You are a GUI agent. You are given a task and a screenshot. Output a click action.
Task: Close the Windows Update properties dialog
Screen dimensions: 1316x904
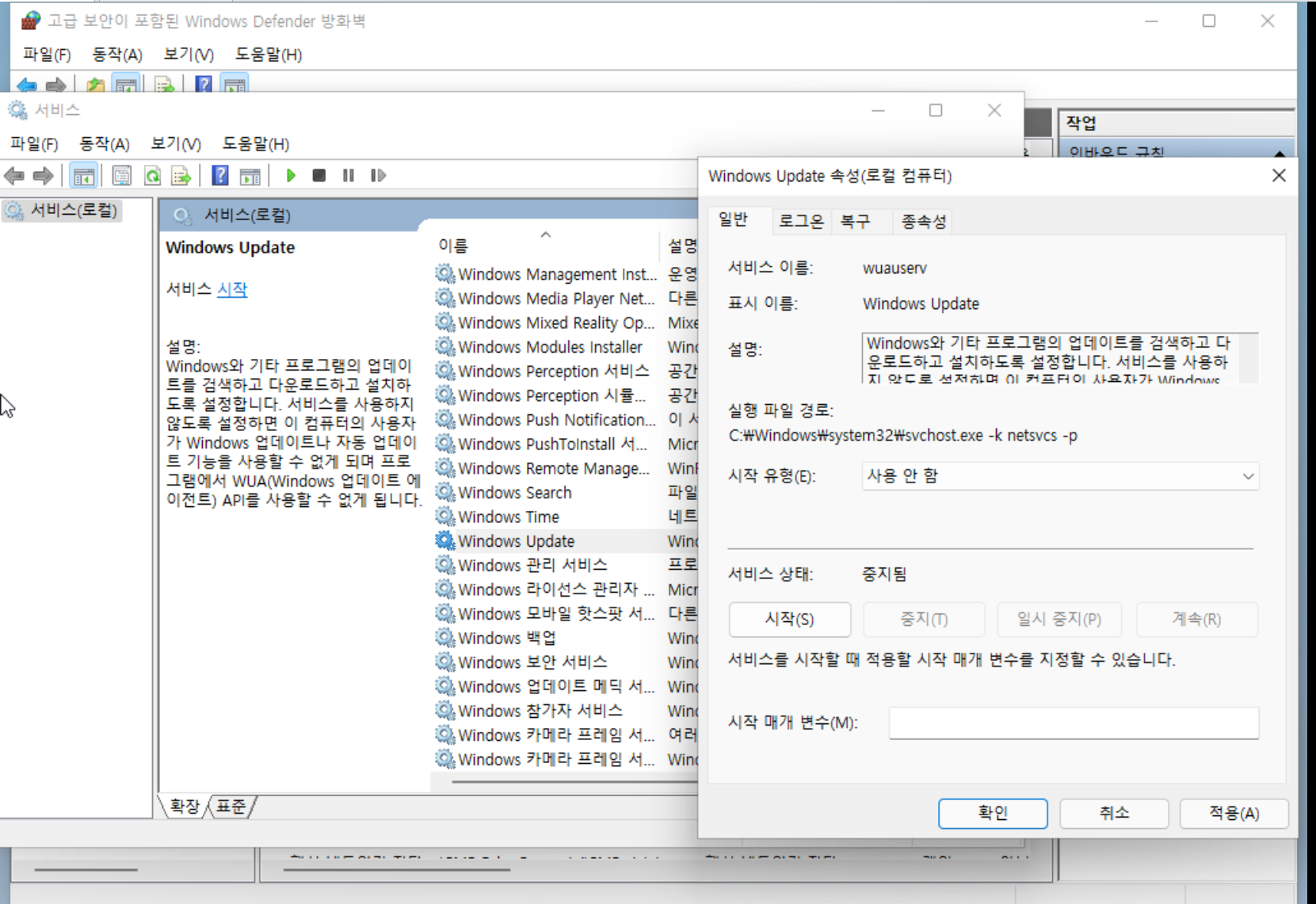[1279, 176]
